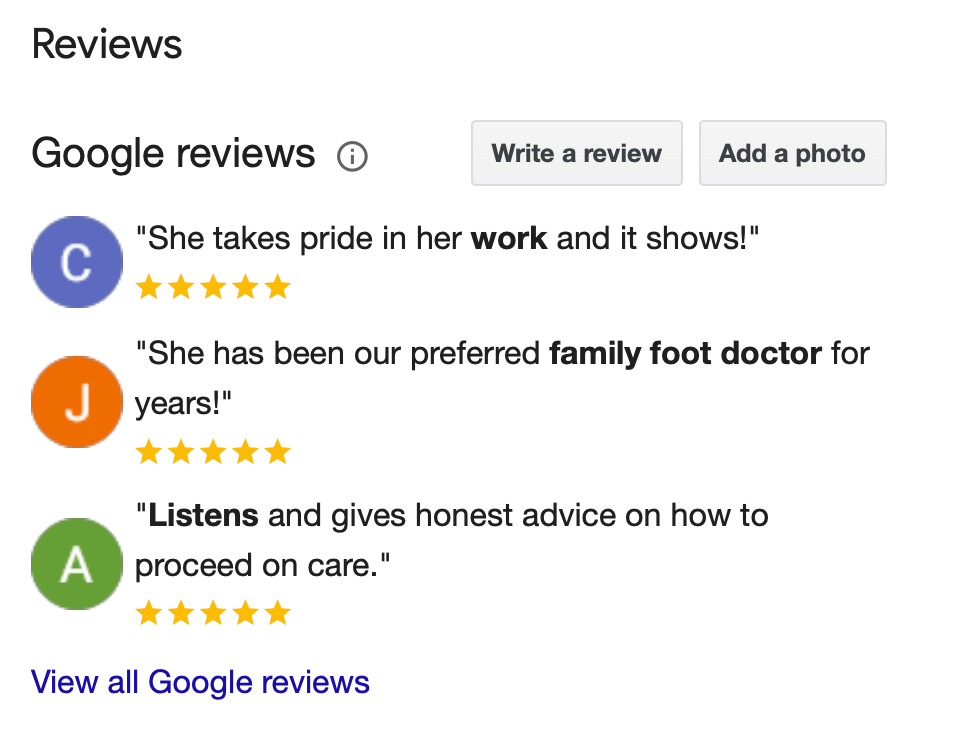Image resolution: width=978 pixels, height=738 pixels.
Task: Click the Google reviews heading
Action: pos(171,153)
